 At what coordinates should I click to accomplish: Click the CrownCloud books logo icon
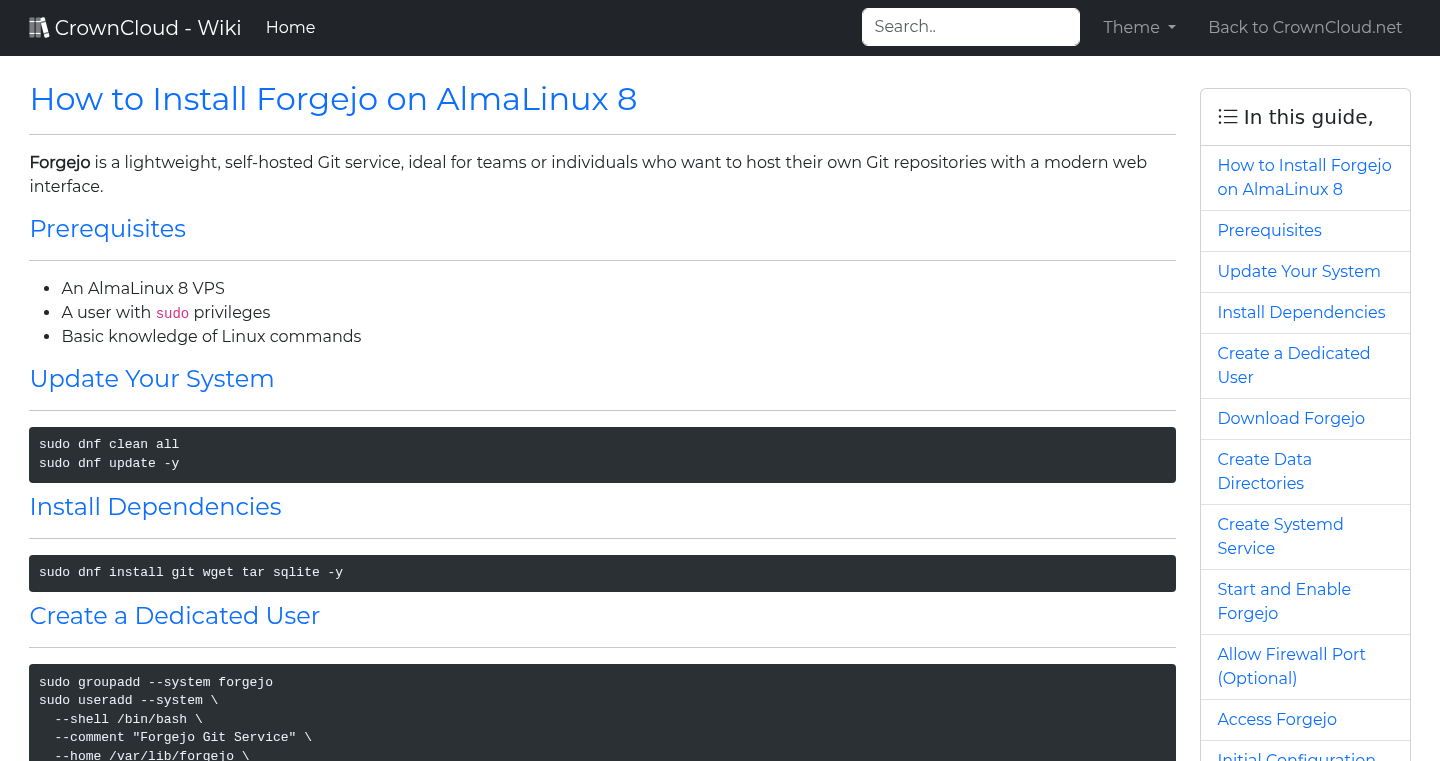[39, 26]
